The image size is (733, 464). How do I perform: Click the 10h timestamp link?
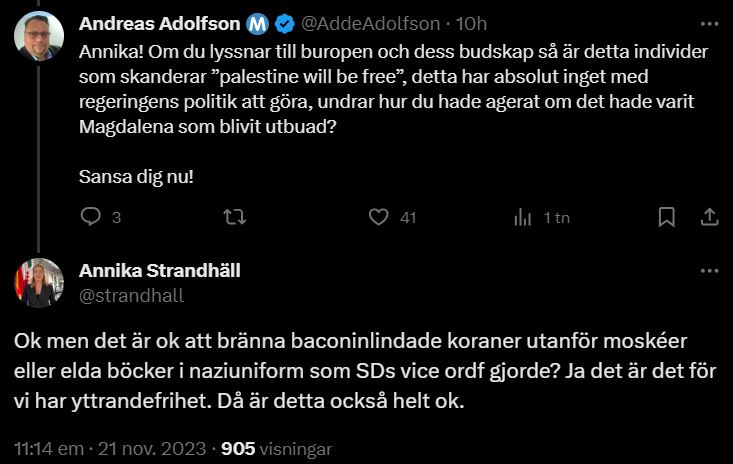[471, 23]
